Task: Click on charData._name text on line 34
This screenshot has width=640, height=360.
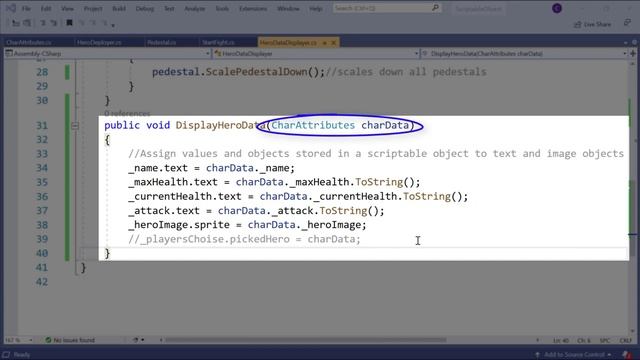Action: (x=247, y=168)
